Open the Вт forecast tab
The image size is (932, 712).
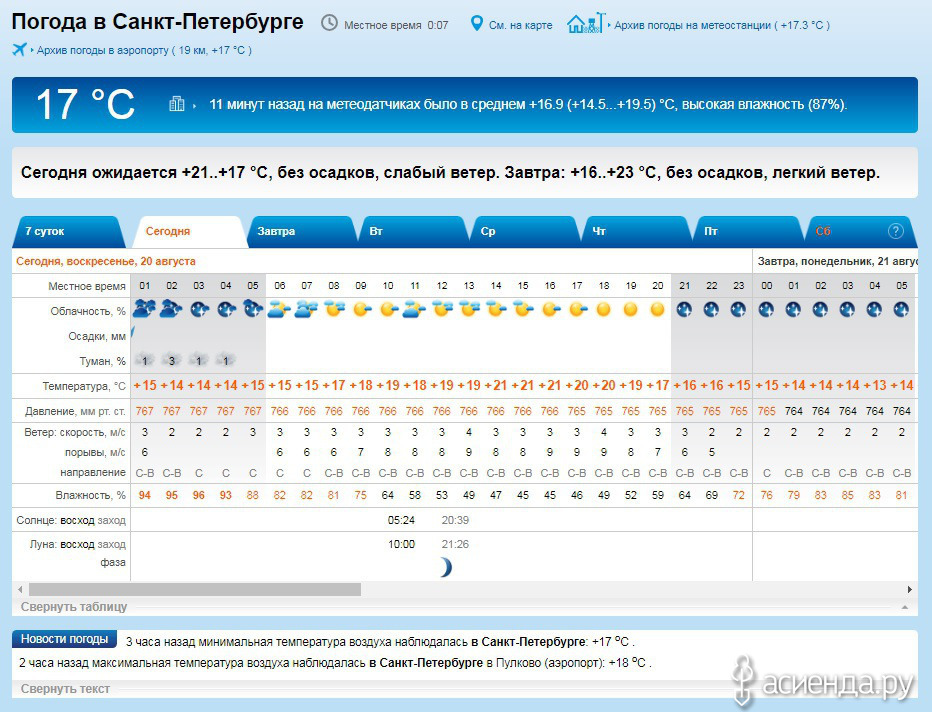click(x=412, y=232)
